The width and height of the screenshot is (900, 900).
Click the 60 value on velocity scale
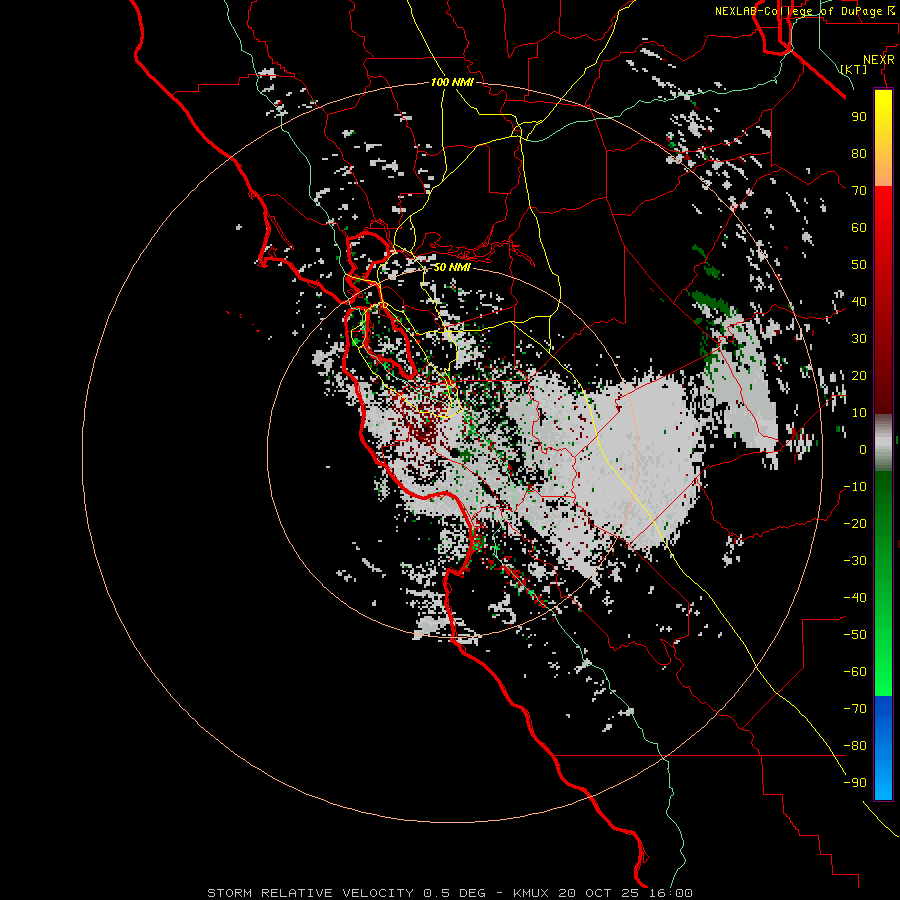(x=859, y=228)
